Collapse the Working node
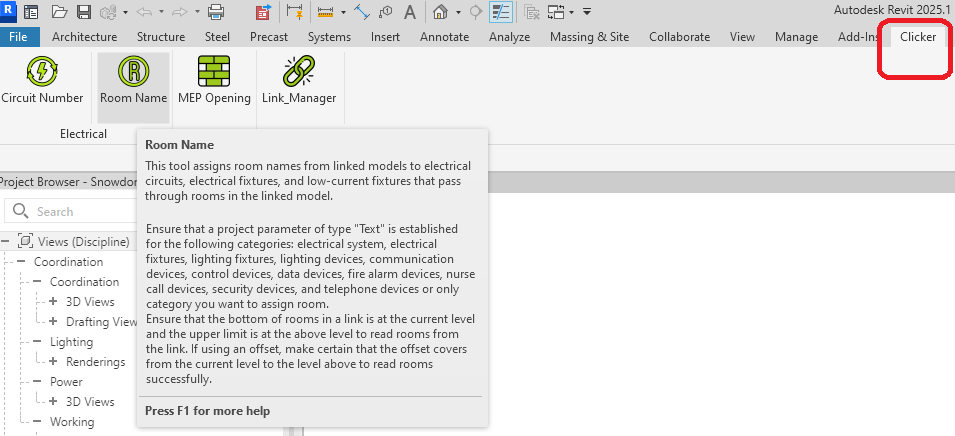Screen dimensions: 955x436 coord(37,421)
